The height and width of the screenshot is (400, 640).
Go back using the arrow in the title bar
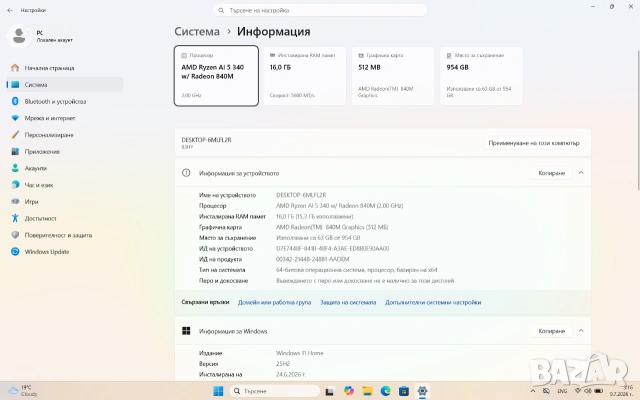coord(10,10)
